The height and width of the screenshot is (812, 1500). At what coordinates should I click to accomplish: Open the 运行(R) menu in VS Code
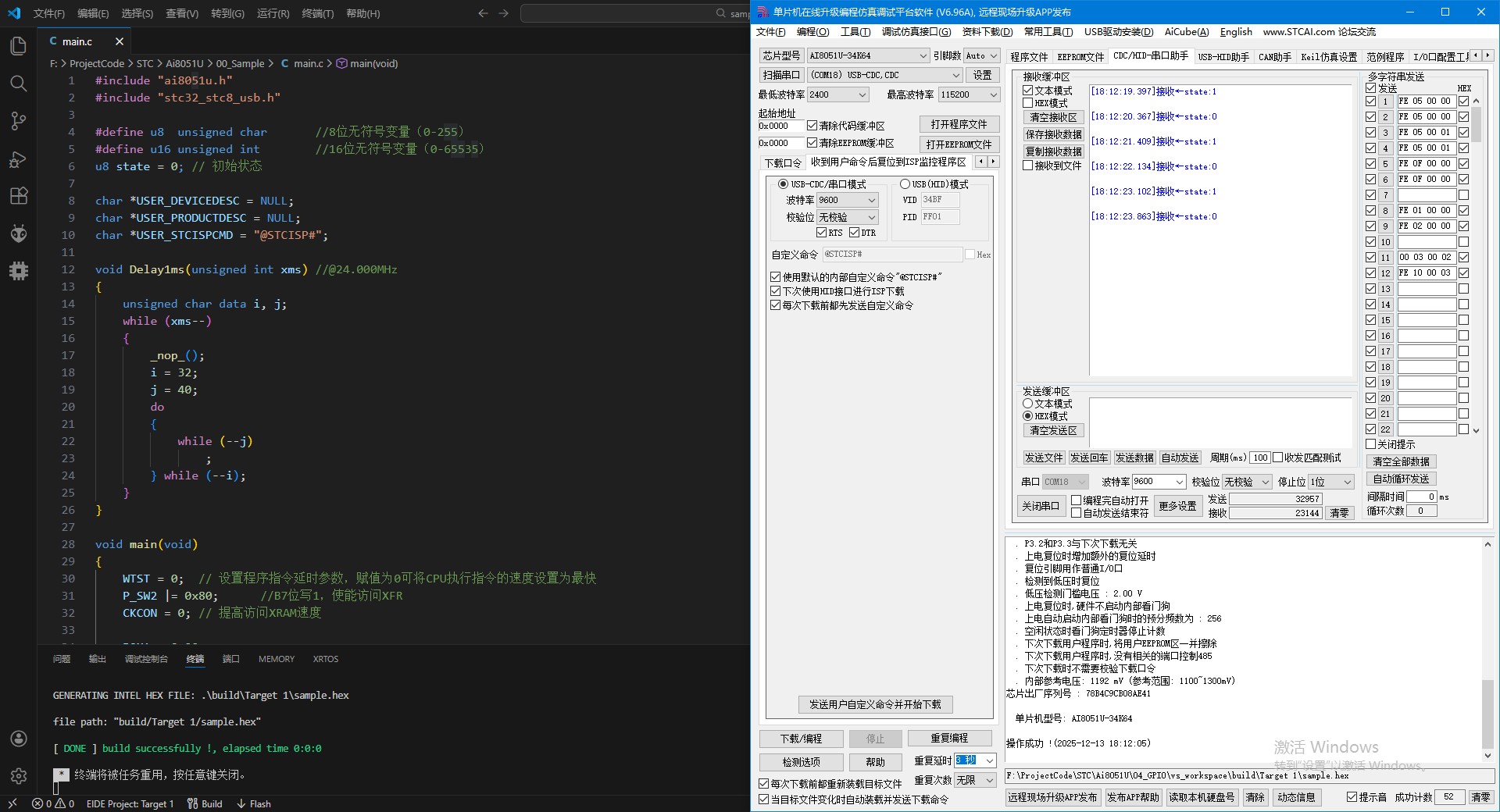click(x=273, y=13)
